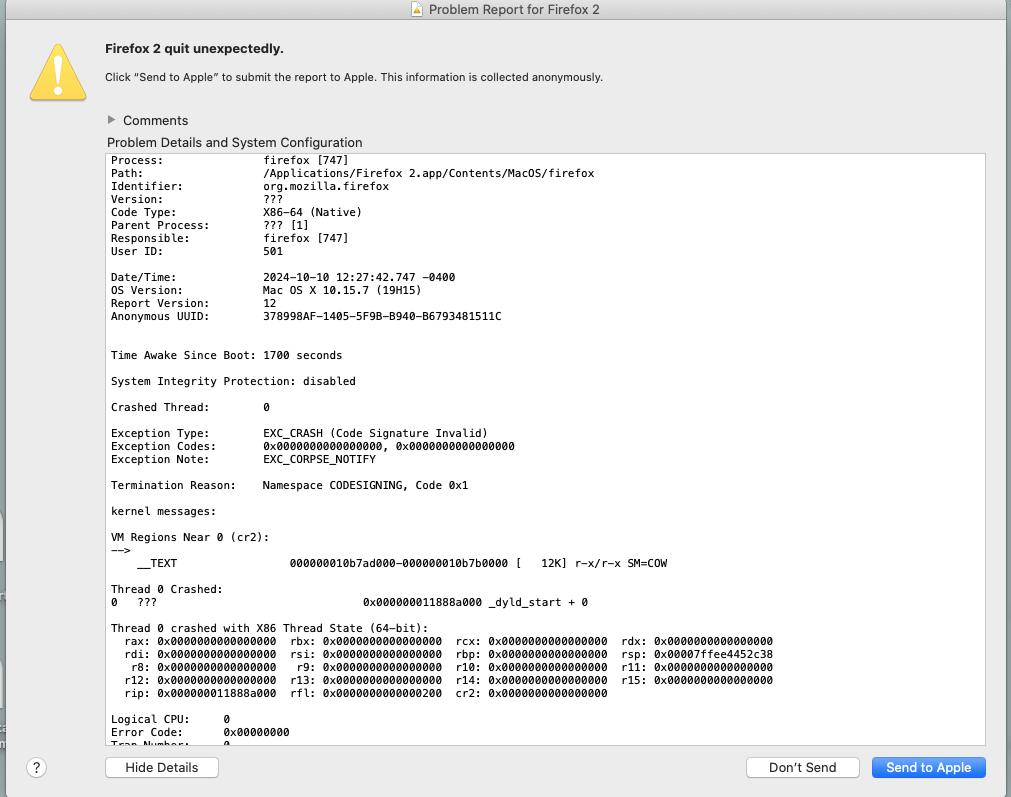The height and width of the screenshot is (797, 1011).
Task: Click the 'Process: firefox [747]' line
Action: coord(230,160)
